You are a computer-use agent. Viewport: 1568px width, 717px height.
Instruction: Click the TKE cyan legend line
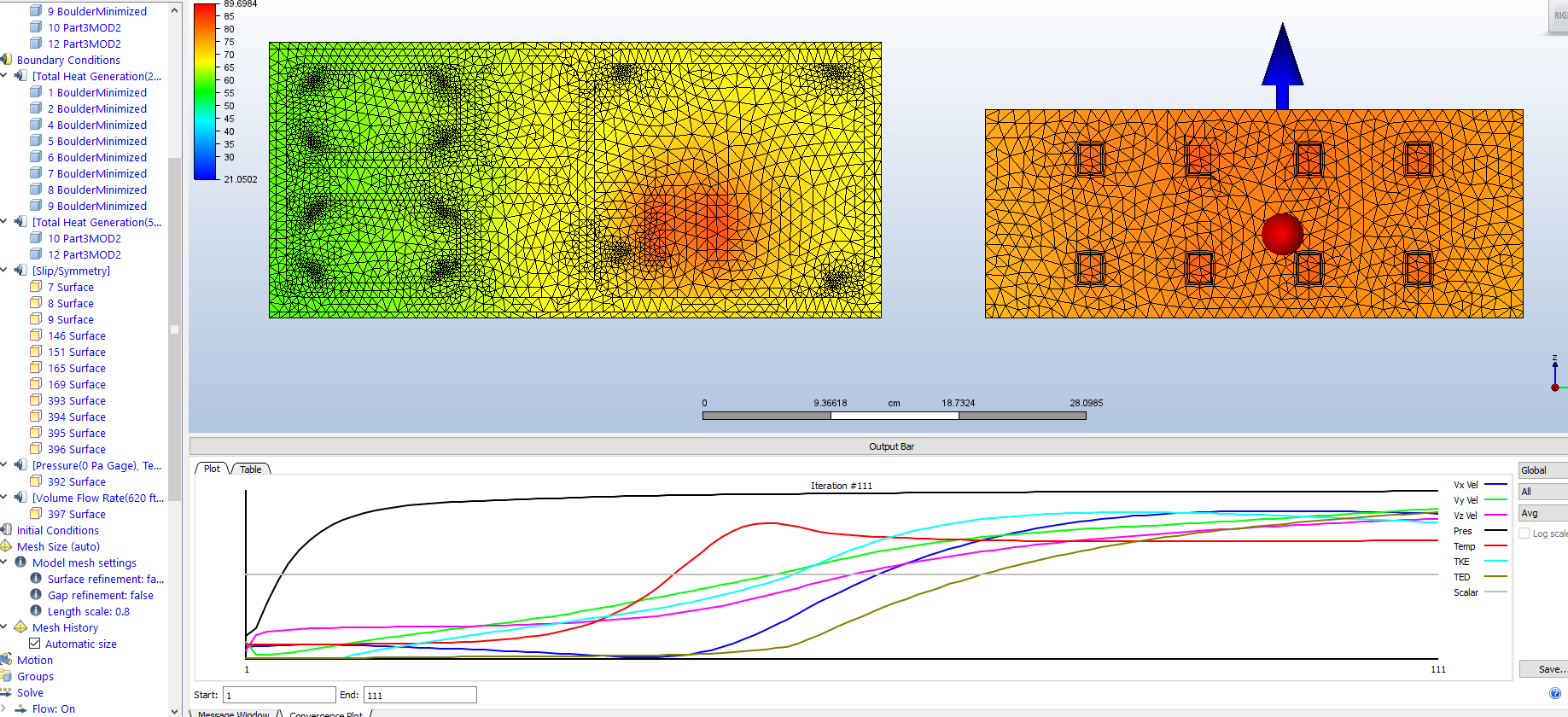click(x=1495, y=562)
